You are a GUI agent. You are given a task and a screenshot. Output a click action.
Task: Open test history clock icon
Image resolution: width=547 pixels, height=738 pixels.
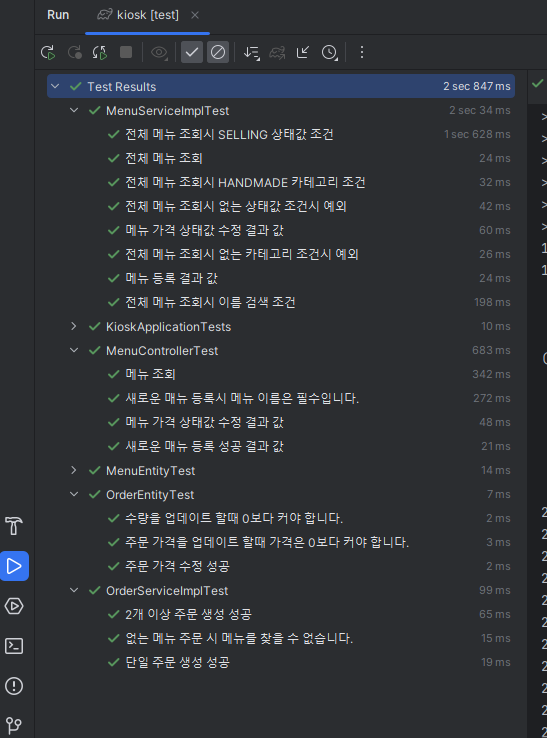329,52
